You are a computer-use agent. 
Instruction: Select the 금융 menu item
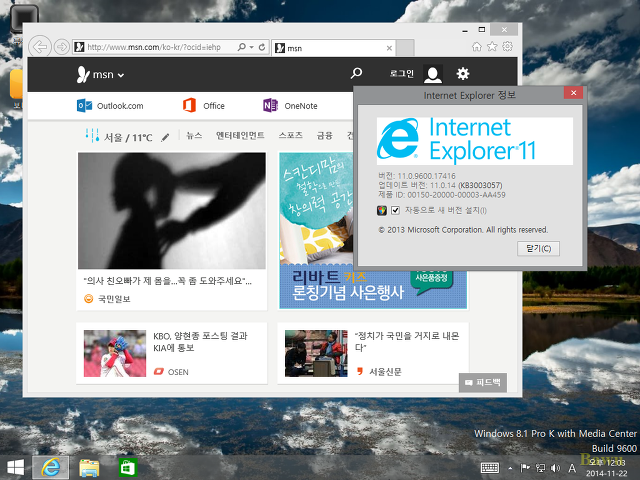[324, 136]
